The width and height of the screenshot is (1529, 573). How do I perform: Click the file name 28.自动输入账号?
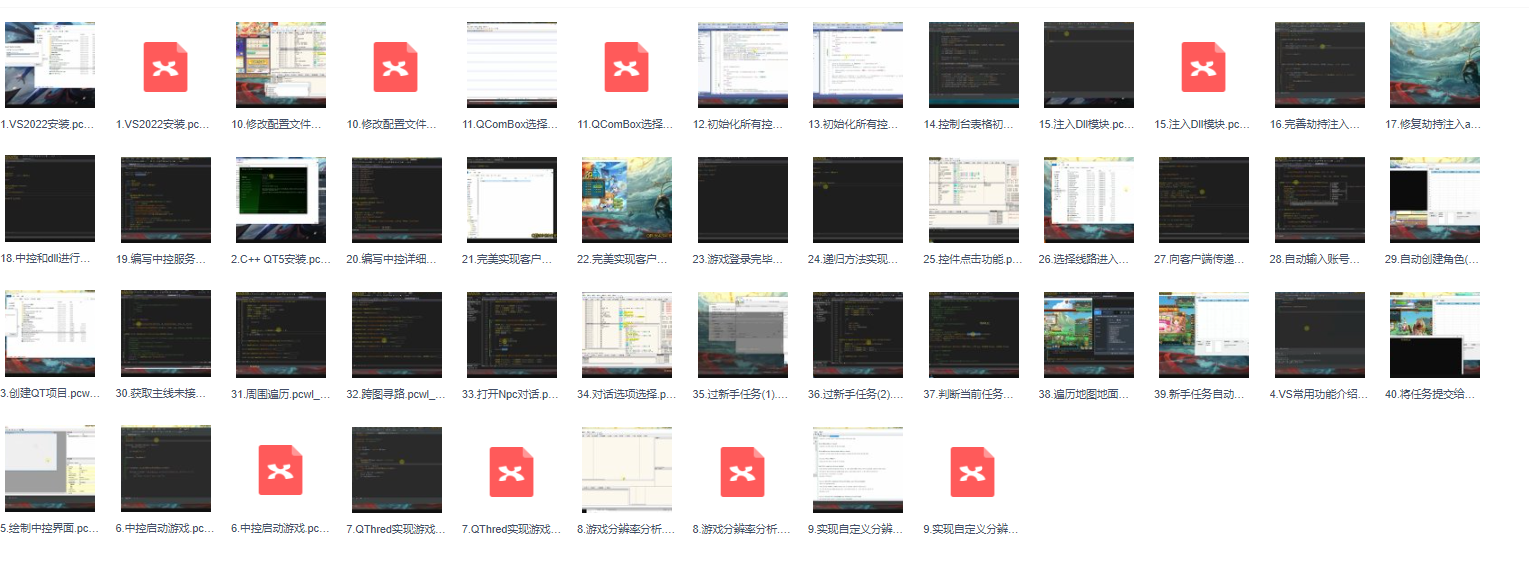1320,259
